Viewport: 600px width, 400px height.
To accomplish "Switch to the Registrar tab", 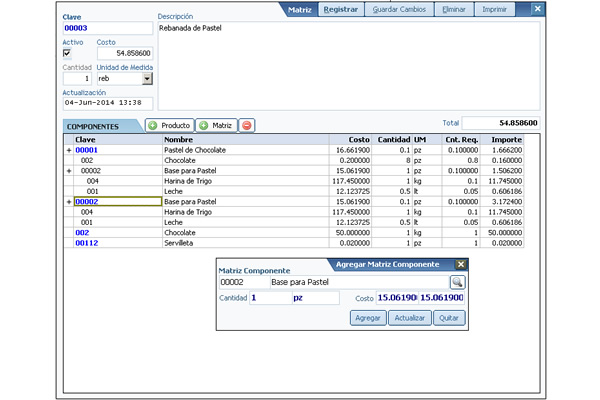I will tap(342, 10).
